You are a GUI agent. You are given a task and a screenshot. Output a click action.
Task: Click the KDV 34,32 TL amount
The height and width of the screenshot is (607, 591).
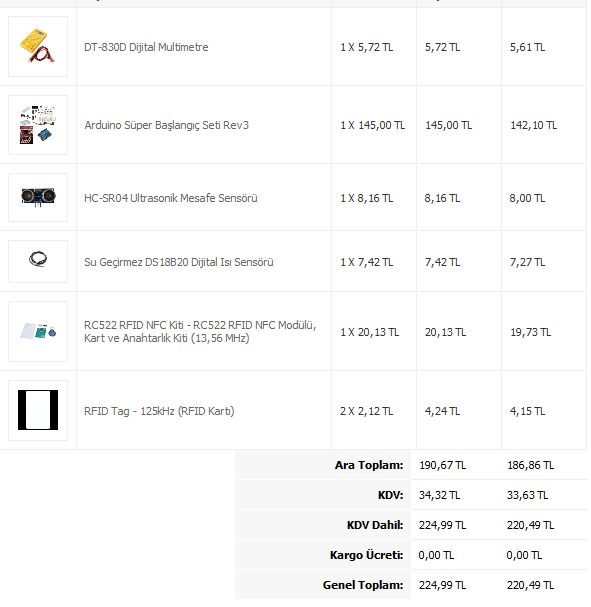tap(439, 495)
